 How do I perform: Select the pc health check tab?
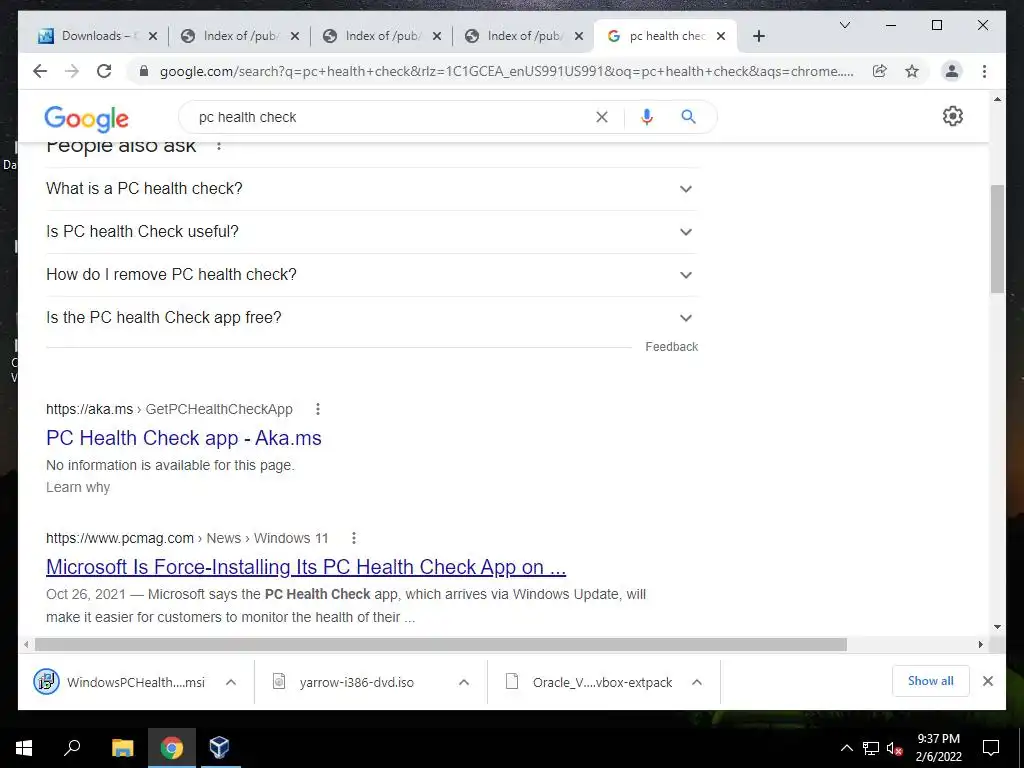[666, 36]
